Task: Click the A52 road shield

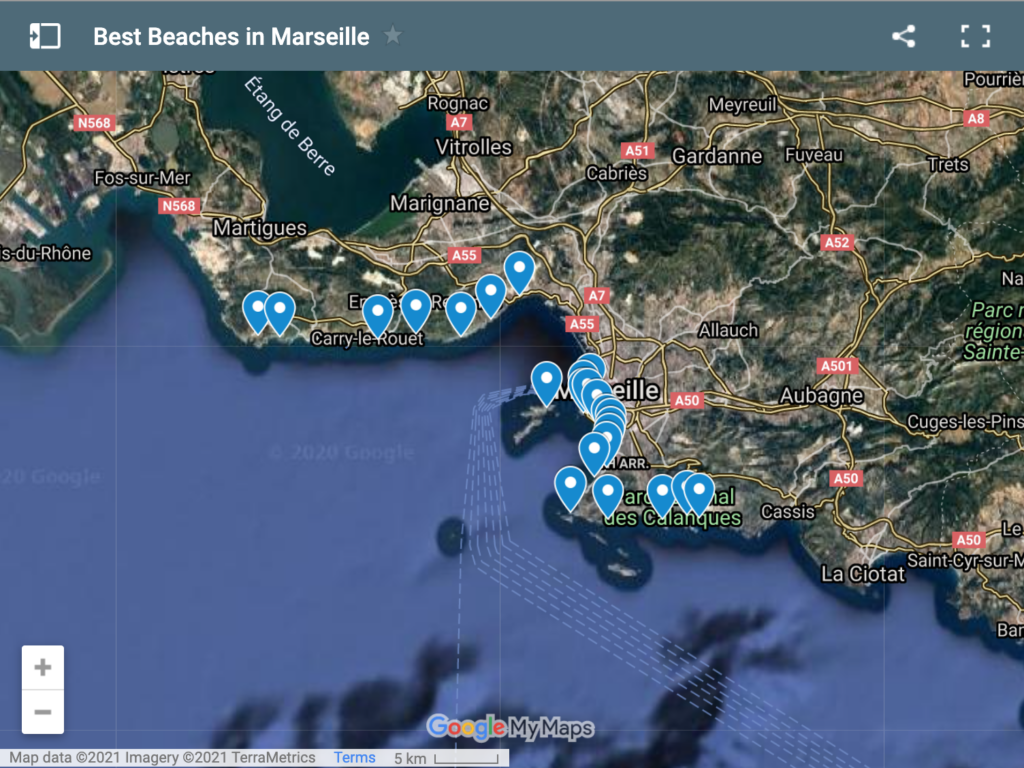Action: [837, 243]
